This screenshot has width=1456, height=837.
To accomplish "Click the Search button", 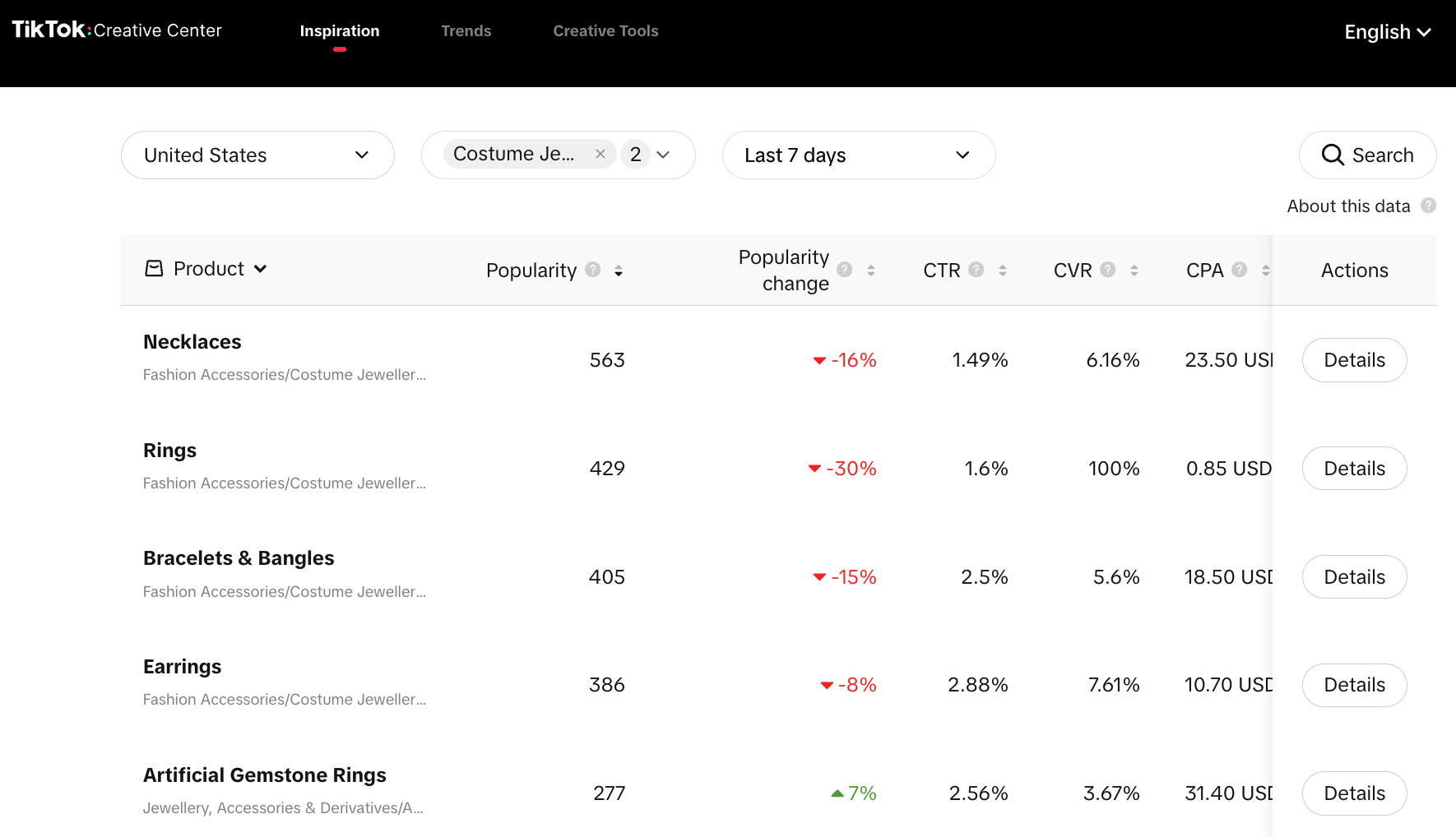I will [1367, 155].
